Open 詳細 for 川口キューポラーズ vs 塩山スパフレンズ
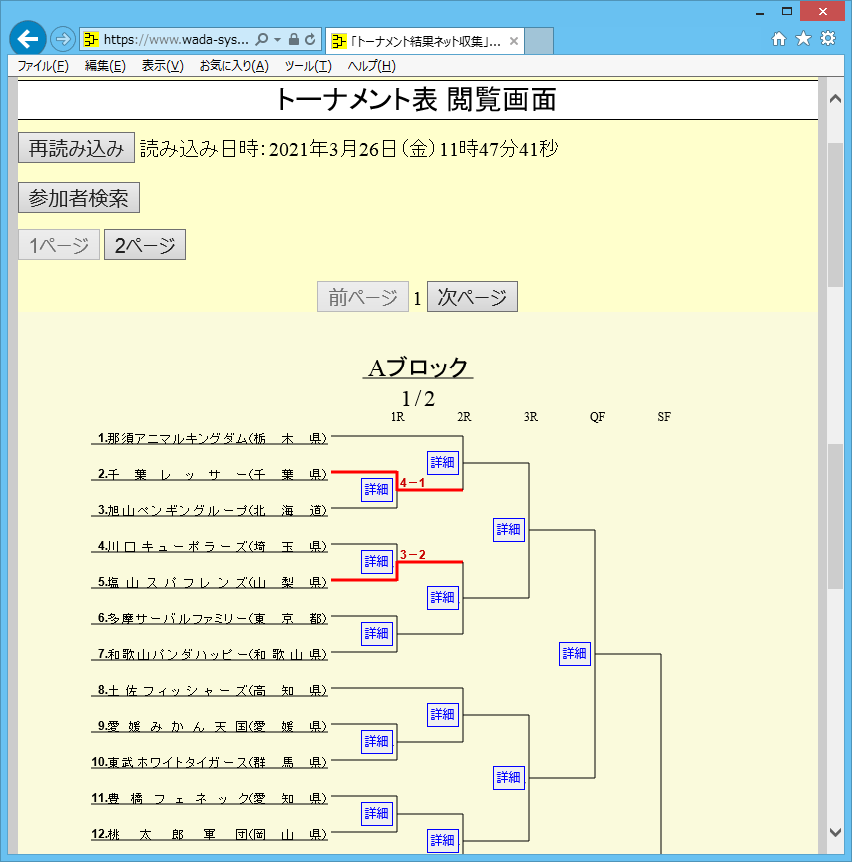Image resolution: width=852 pixels, height=862 pixels. tap(377, 561)
